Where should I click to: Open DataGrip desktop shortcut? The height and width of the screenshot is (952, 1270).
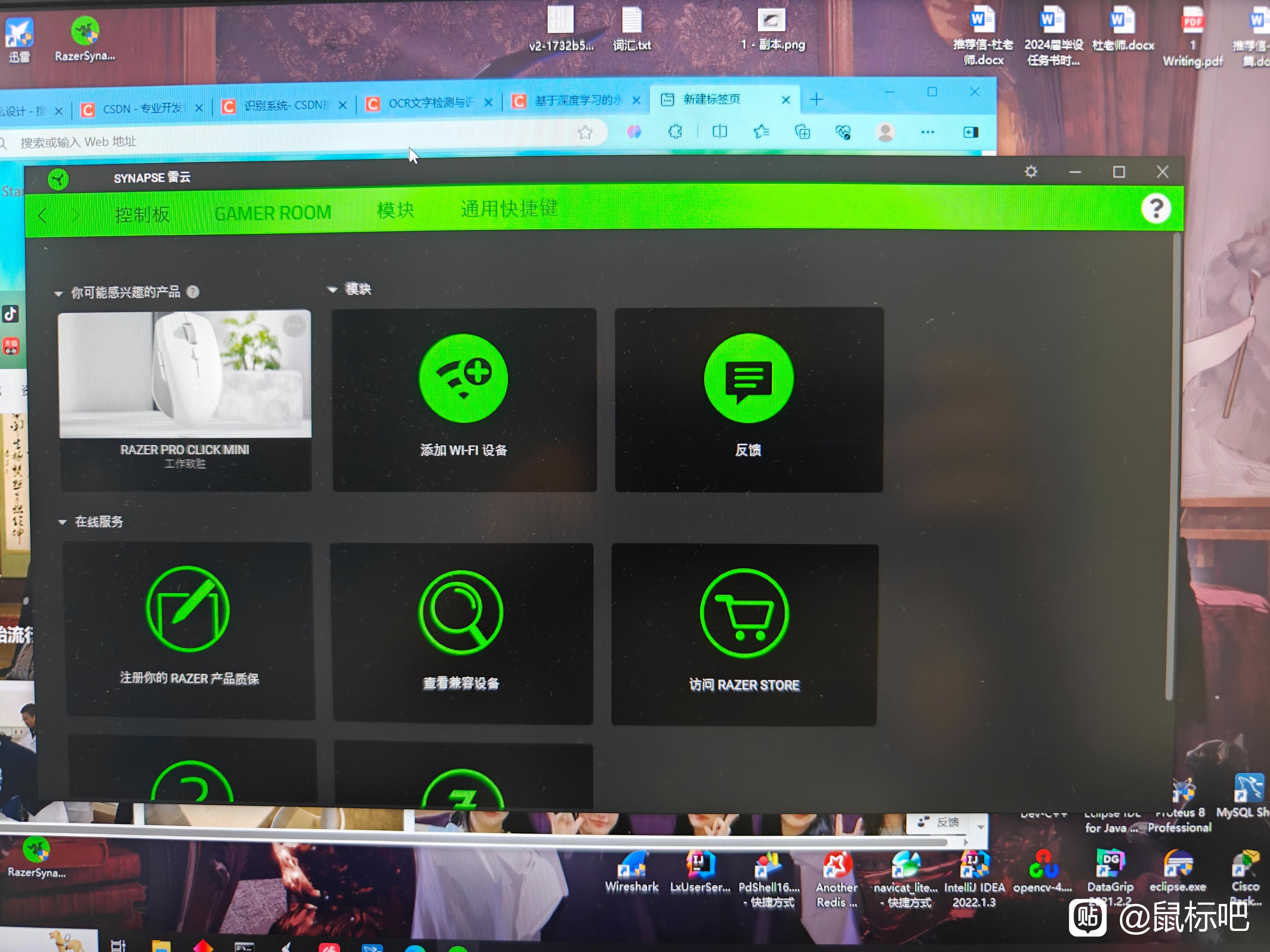1110,878
